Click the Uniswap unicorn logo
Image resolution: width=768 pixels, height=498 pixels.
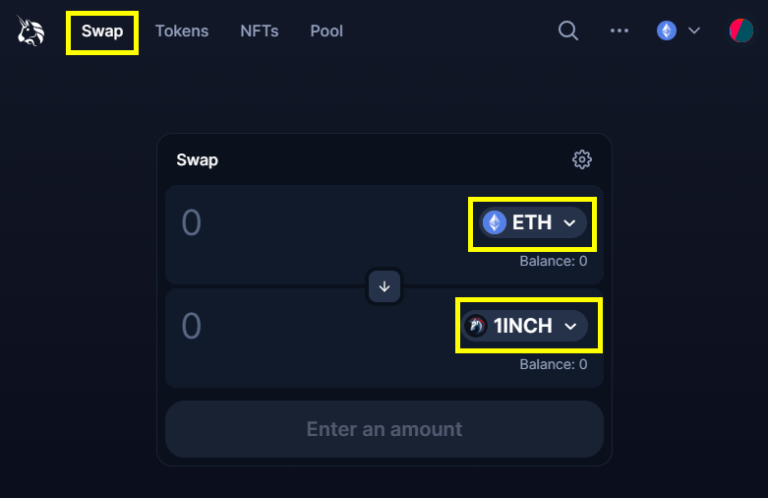point(31,31)
